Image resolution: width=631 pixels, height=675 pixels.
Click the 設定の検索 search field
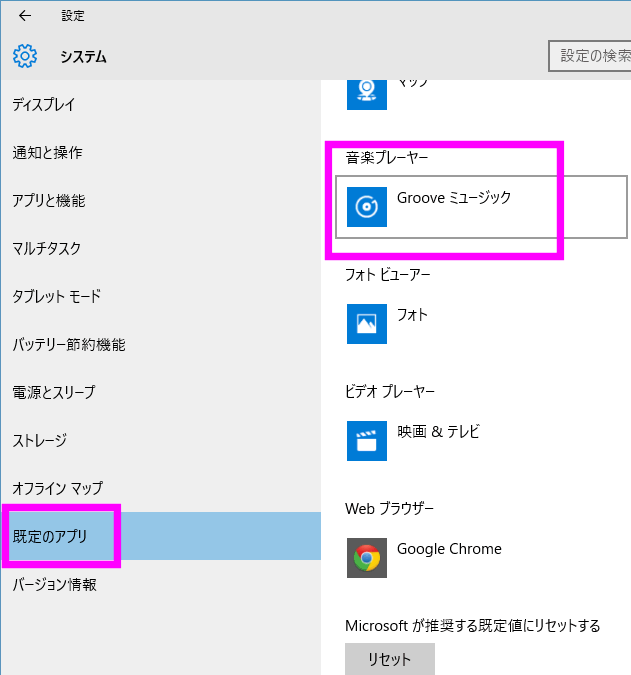click(592, 56)
